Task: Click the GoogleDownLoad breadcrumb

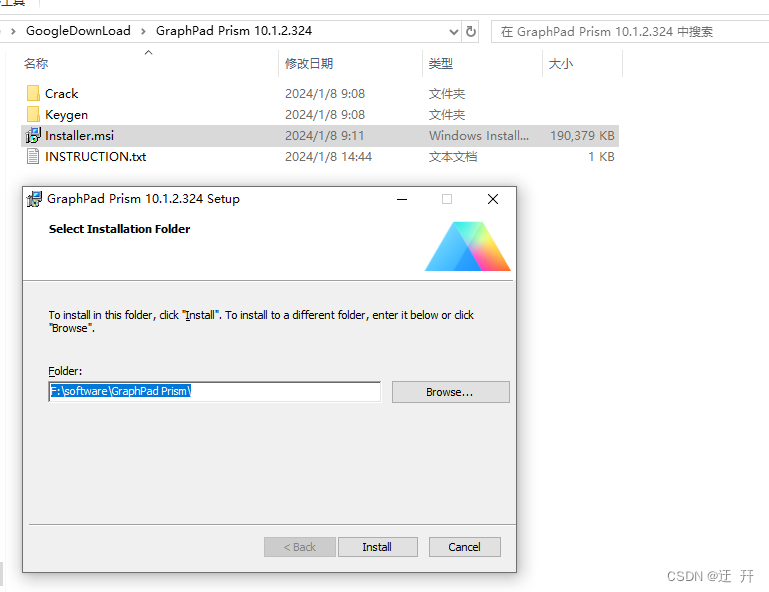Action: [78, 31]
